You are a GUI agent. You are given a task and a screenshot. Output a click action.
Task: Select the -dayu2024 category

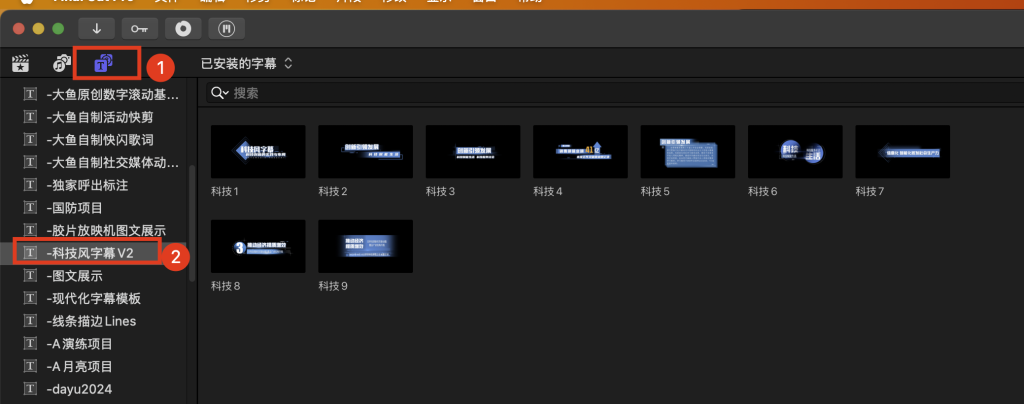tap(82, 390)
